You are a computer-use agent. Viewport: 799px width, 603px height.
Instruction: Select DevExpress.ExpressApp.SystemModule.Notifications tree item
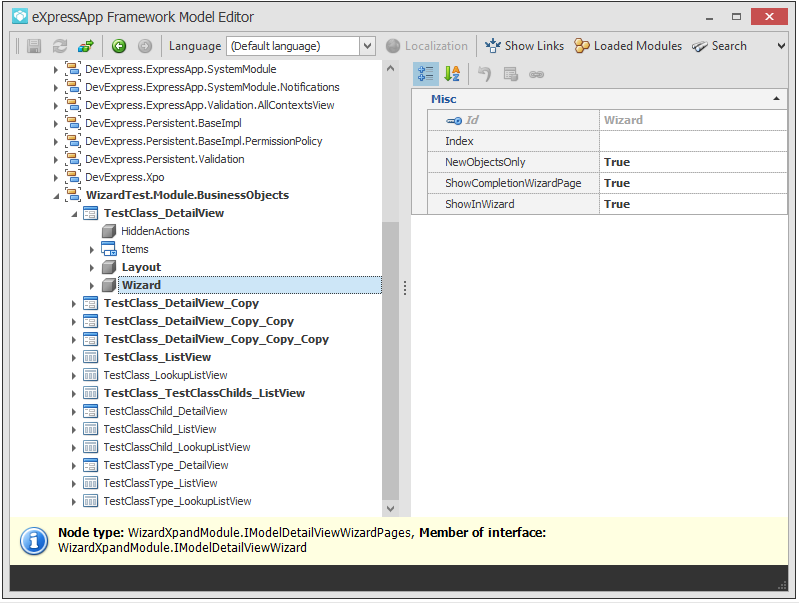[x=212, y=87]
